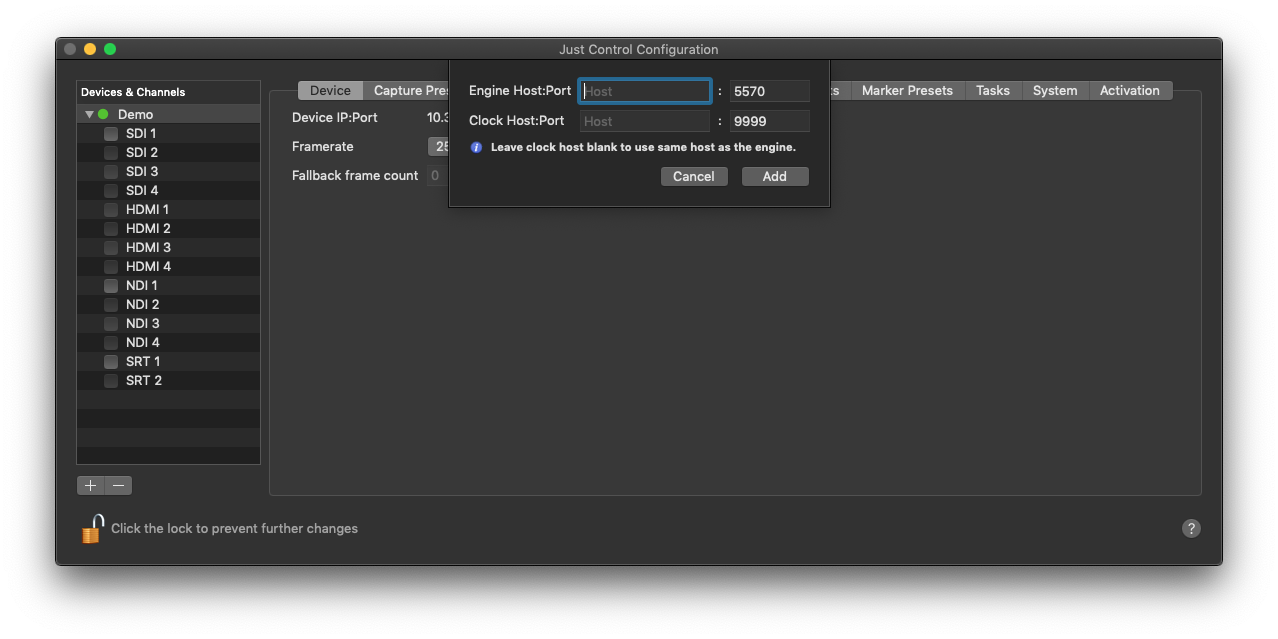Viewport: 1278px width, 639px height.
Task: Select the SRT 2 row label
Action: [144, 380]
